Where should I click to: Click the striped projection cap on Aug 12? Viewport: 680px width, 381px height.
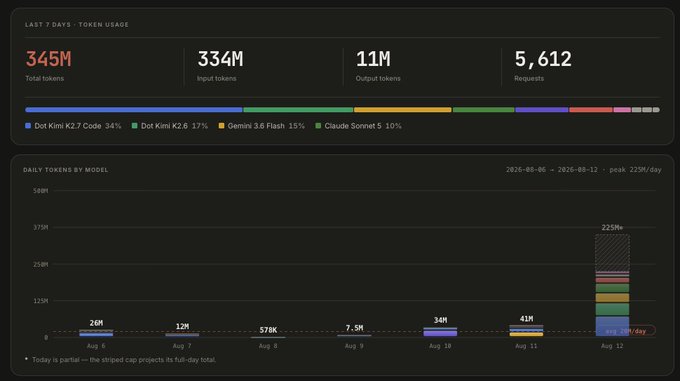pos(612,253)
